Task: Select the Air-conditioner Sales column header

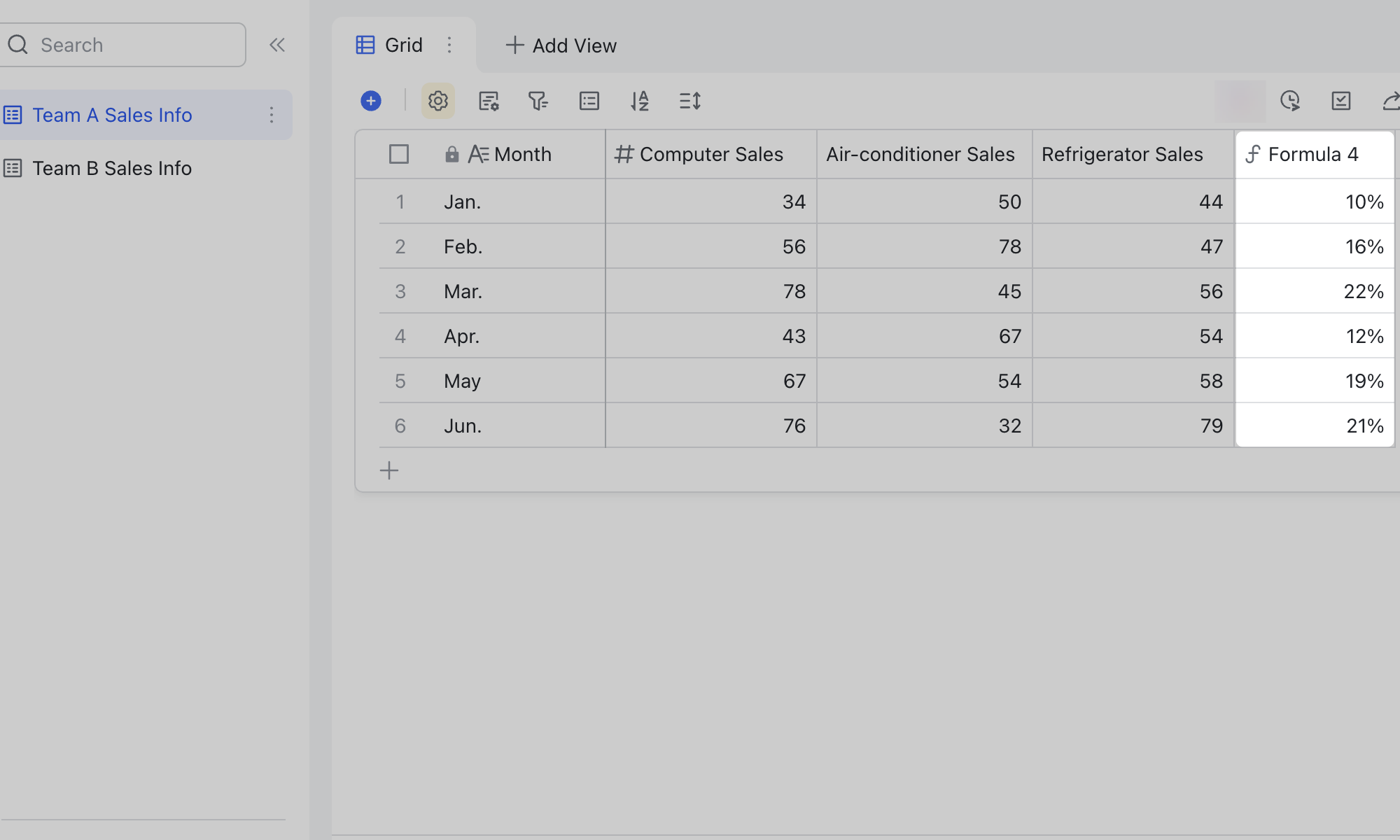Action: pyautogui.click(x=924, y=154)
